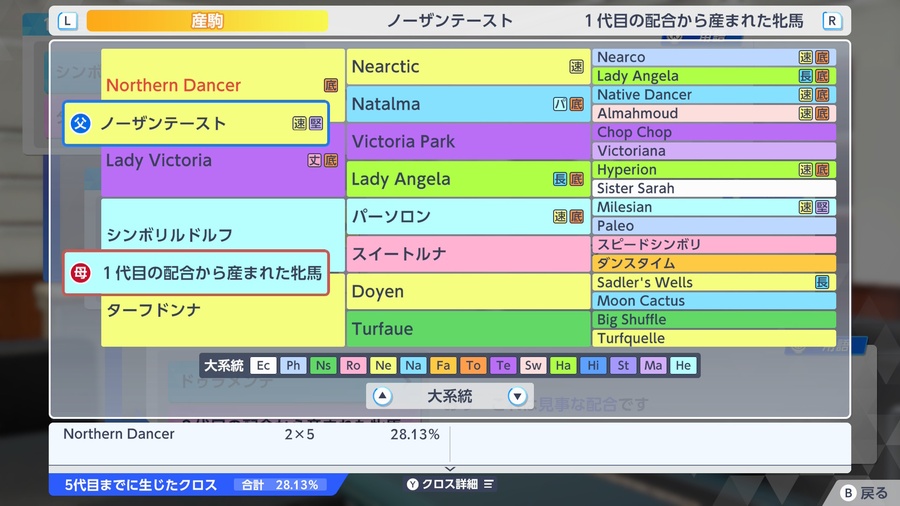The image size is (900, 506).
Task: Select the Northern Dancer 2×5 cross row
Action: 250,434
